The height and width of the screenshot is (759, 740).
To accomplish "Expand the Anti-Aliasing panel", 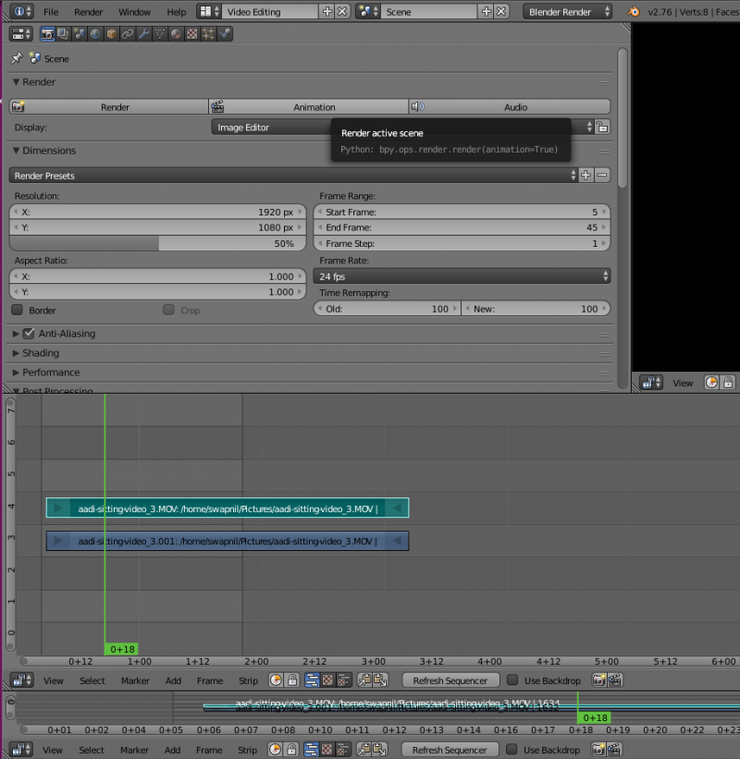I will click(15, 334).
